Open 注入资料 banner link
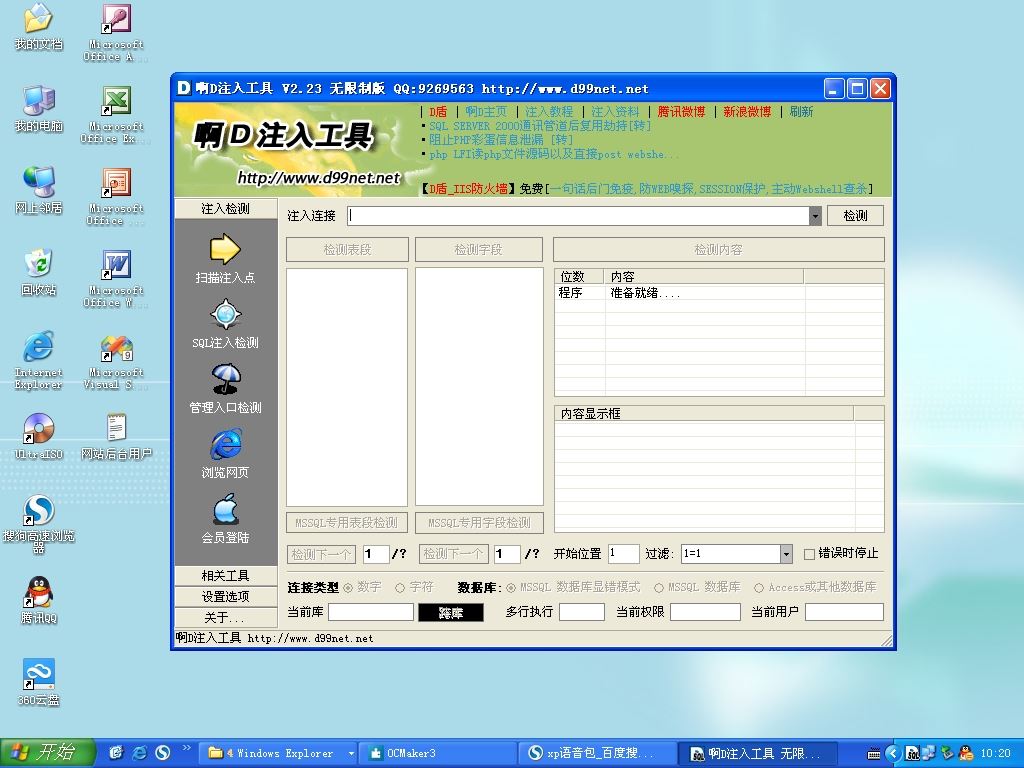Image resolution: width=1024 pixels, height=768 pixels. point(615,112)
